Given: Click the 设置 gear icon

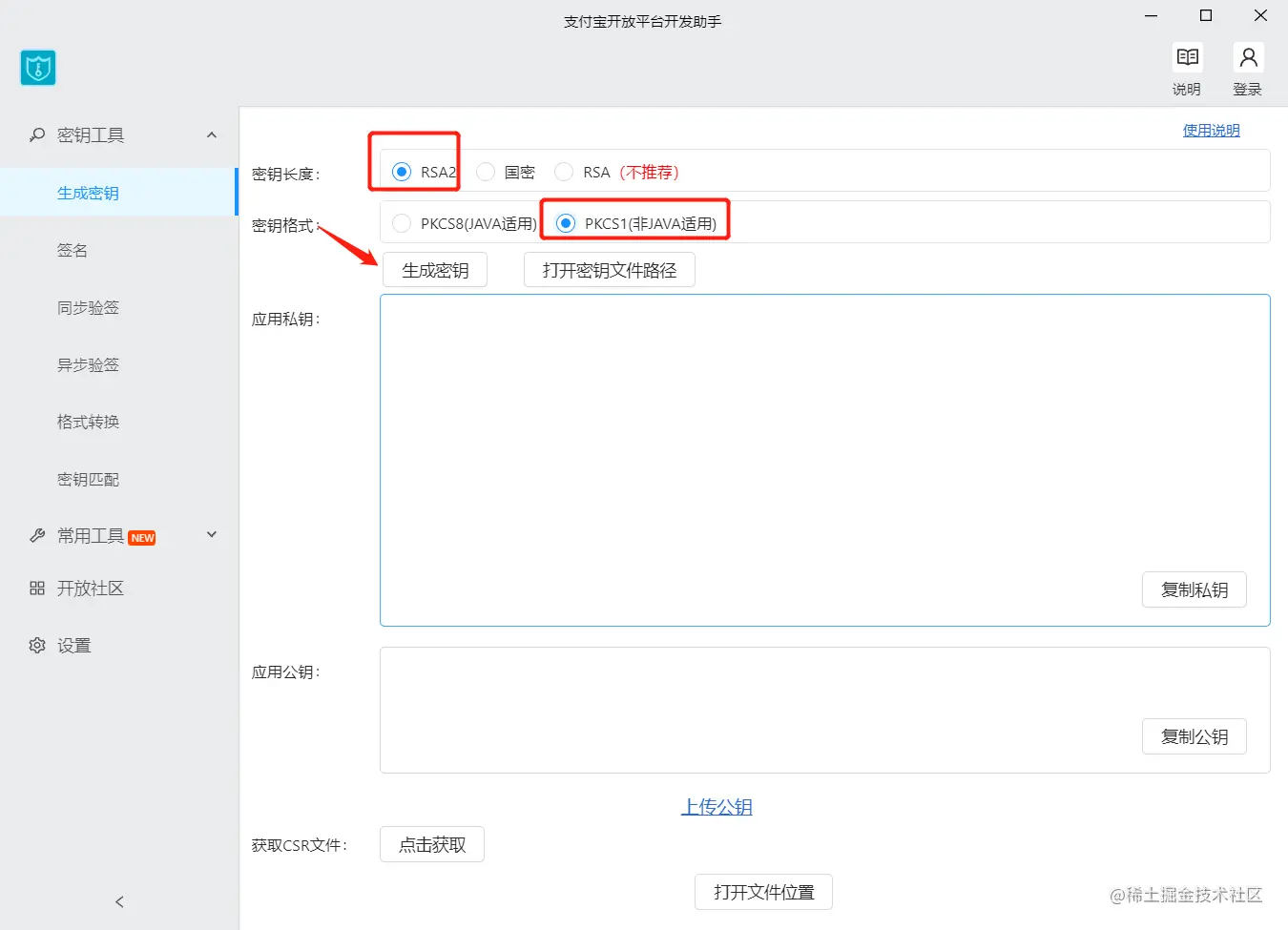Looking at the screenshot, I should coord(37,646).
